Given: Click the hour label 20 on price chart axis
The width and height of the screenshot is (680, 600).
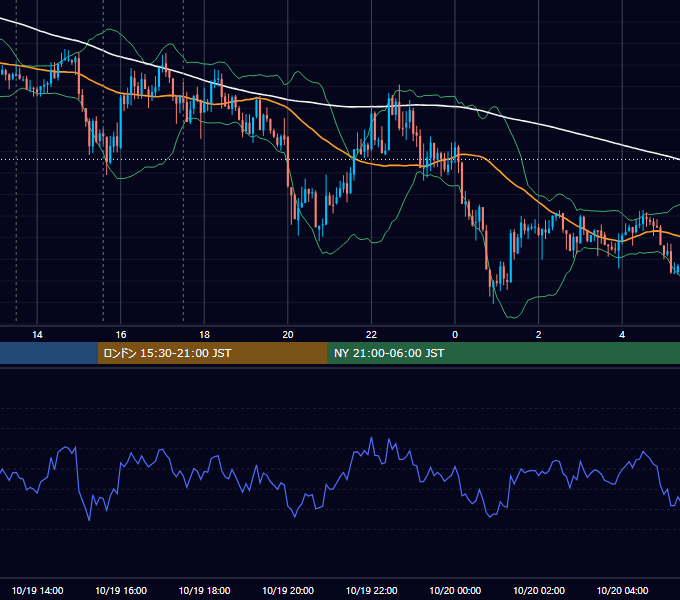Looking at the screenshot, I should (x=288, y=334).
